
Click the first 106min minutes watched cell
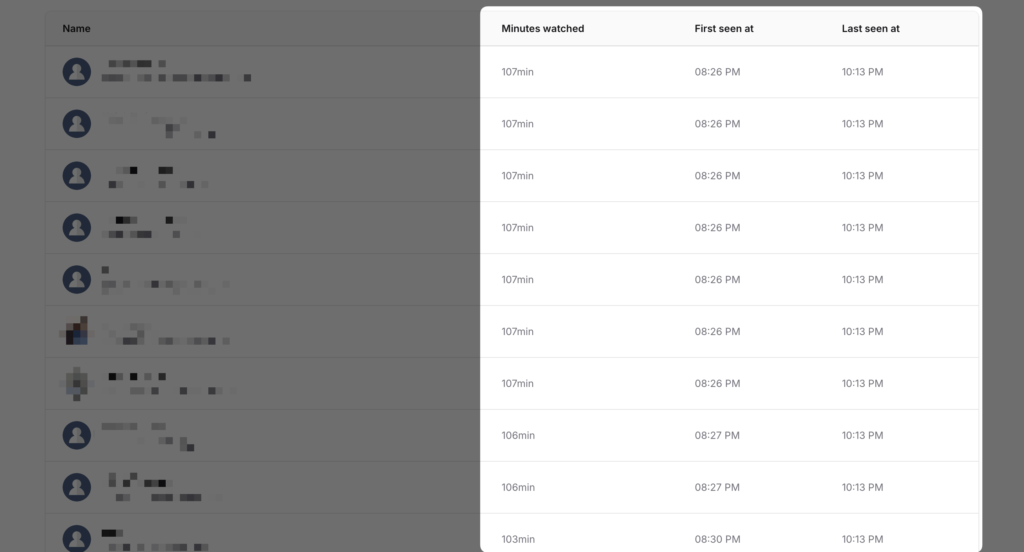(x=518, y=435)
